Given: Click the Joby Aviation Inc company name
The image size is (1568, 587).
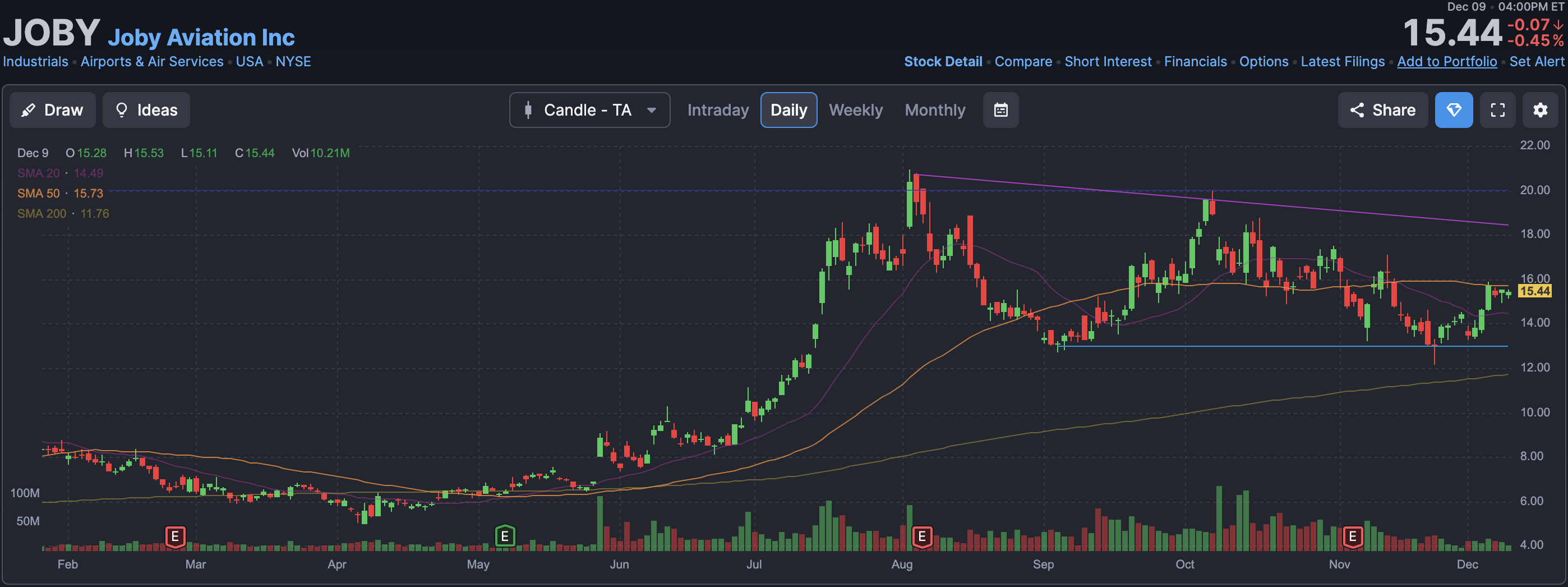Looking at the screenshot, I should 201,38.
